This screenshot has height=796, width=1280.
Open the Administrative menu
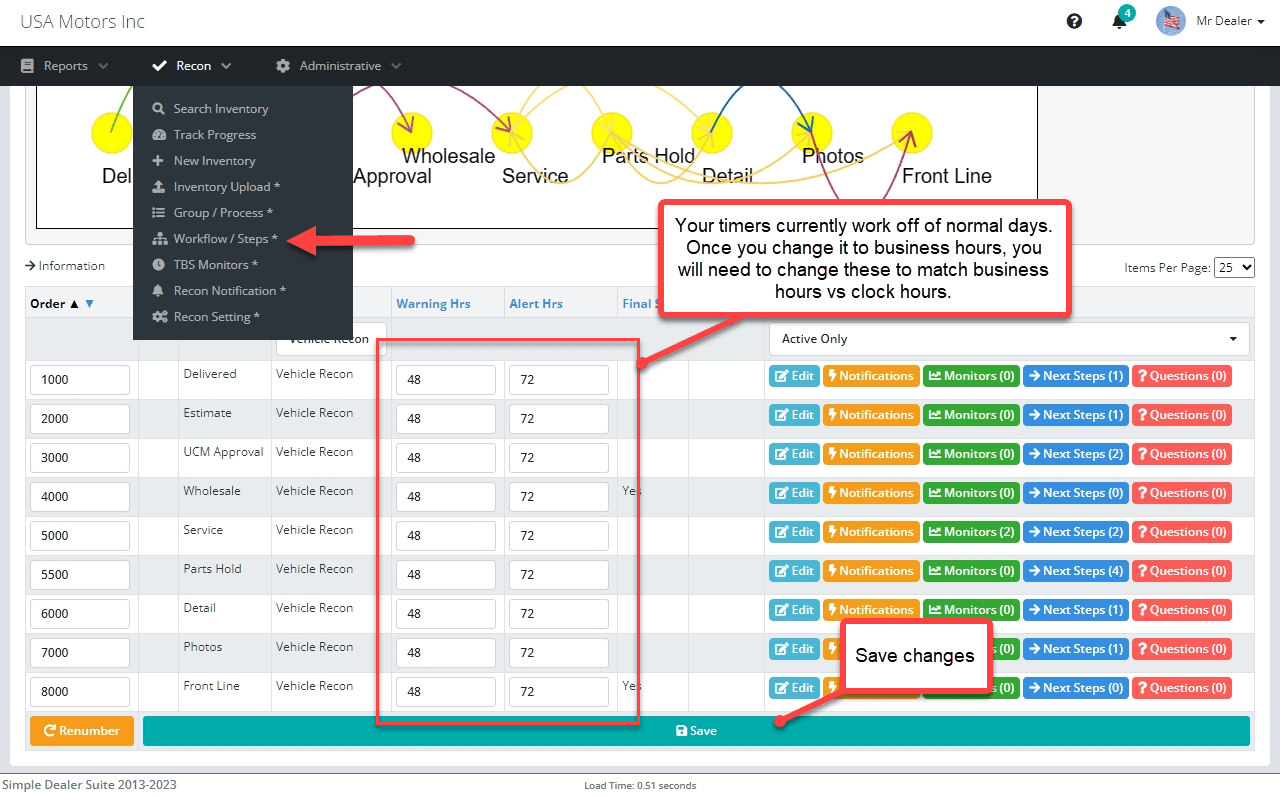(339, 66)
